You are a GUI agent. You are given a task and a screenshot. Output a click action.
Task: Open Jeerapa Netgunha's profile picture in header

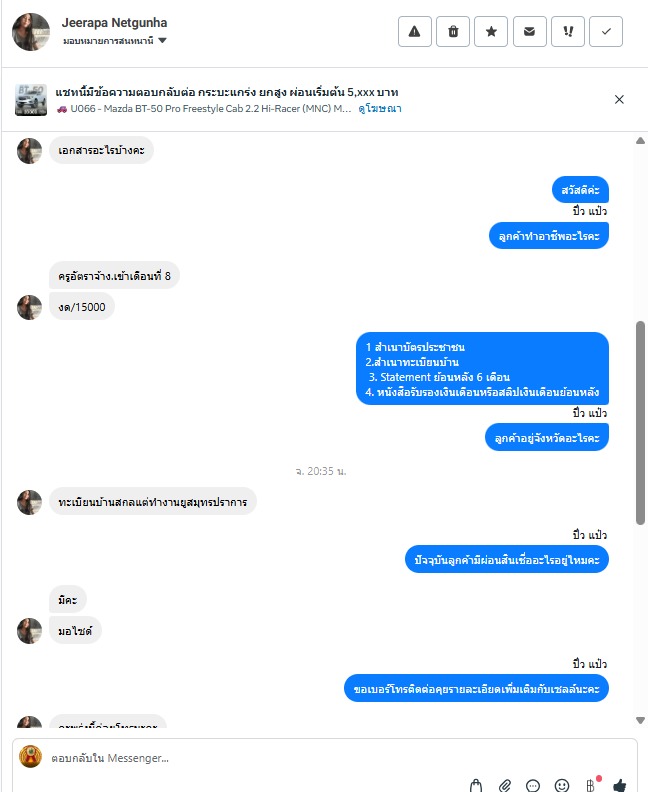(x=31, y=32)
